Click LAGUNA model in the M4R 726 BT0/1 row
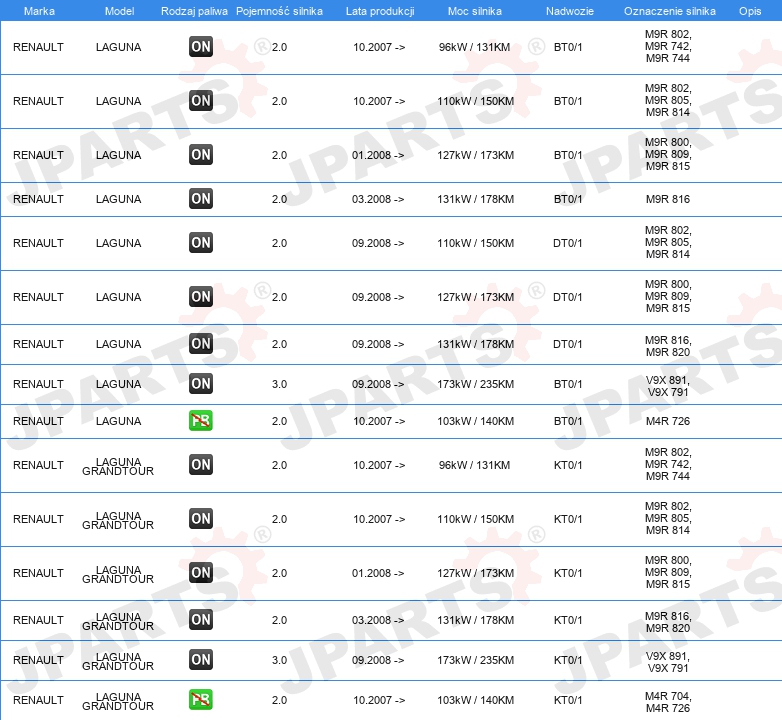The image size is (782, 720). (x=118, y=421)
